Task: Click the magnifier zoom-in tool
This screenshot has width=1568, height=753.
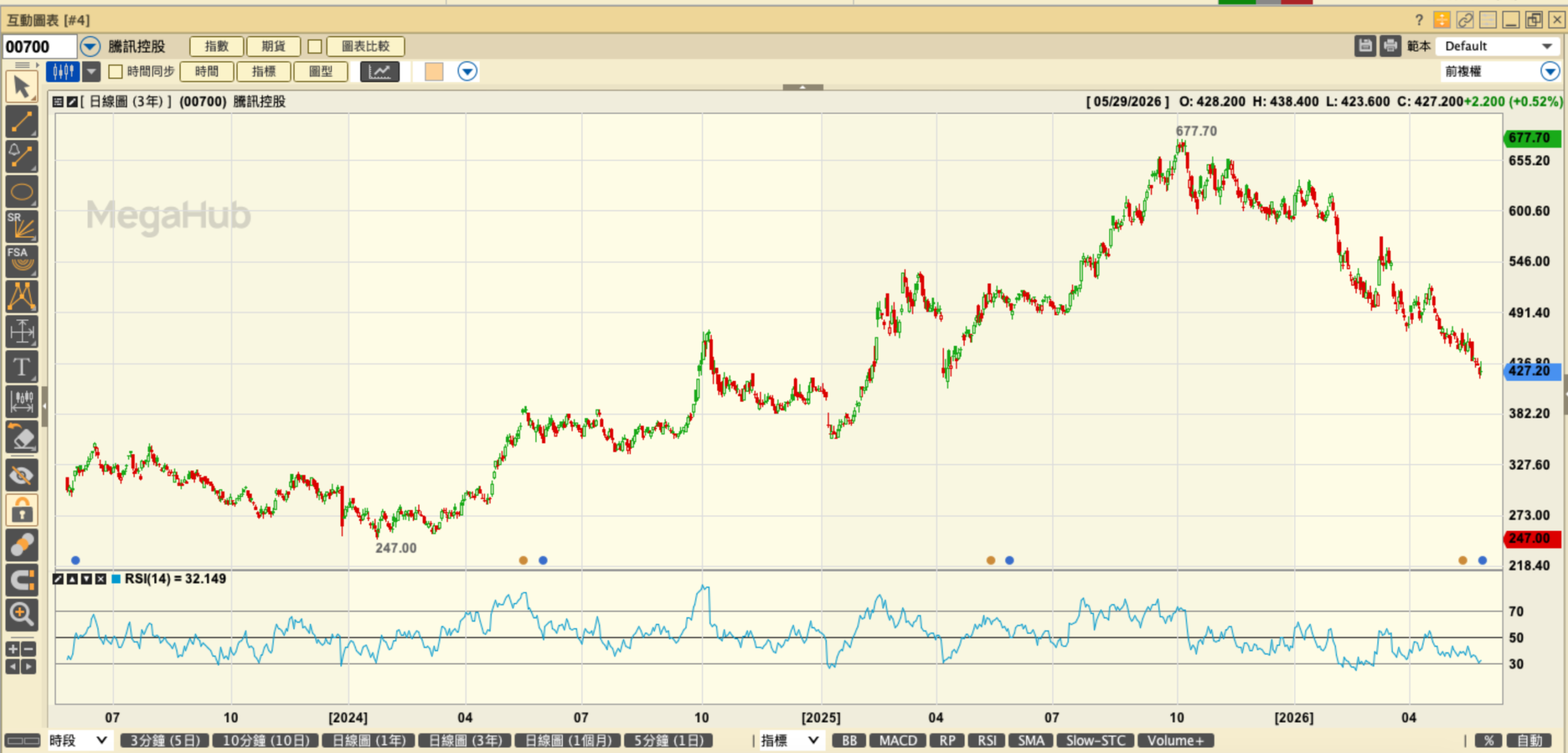Action: (22, 613)
